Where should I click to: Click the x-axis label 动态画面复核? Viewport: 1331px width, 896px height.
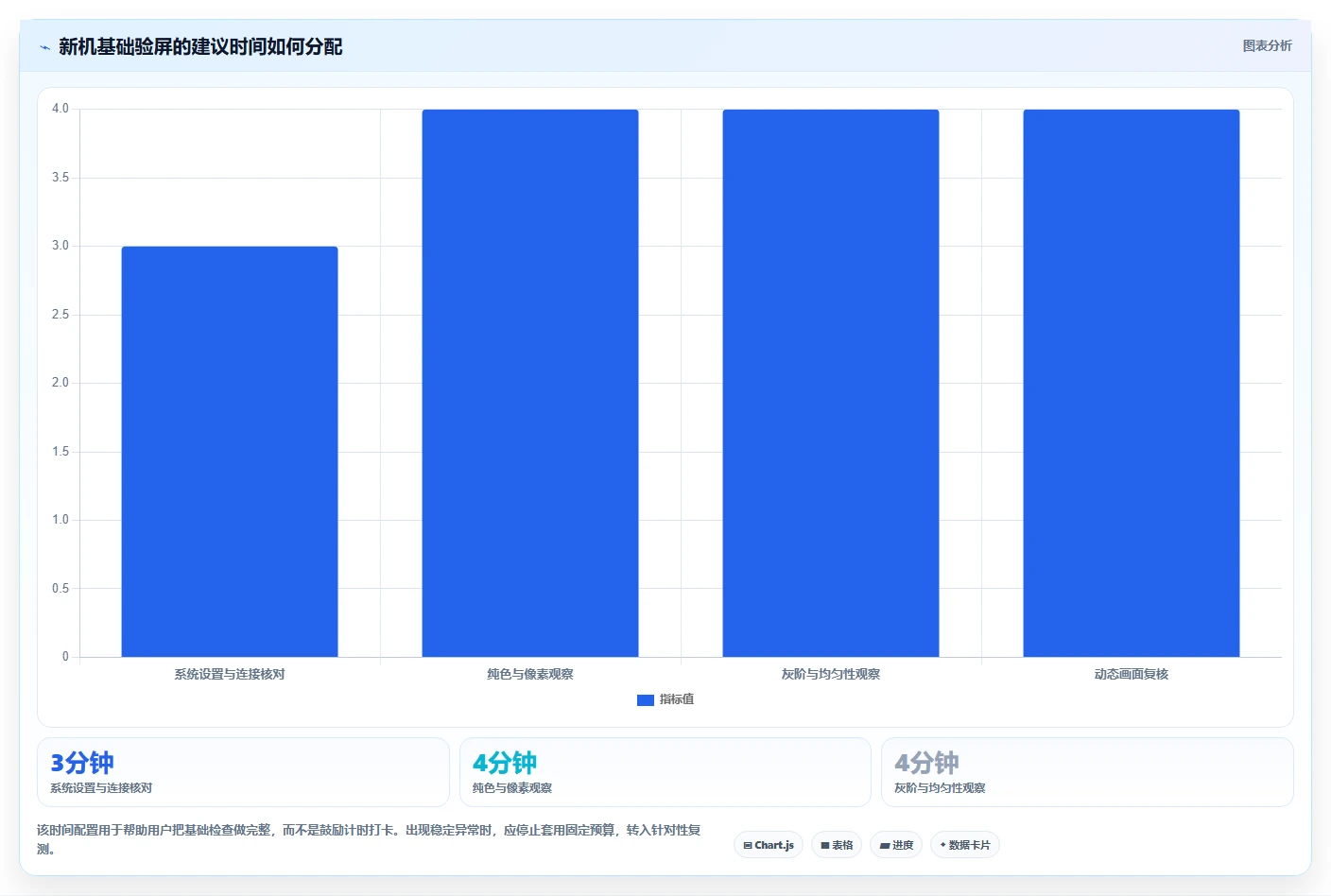coord(1132,674)
